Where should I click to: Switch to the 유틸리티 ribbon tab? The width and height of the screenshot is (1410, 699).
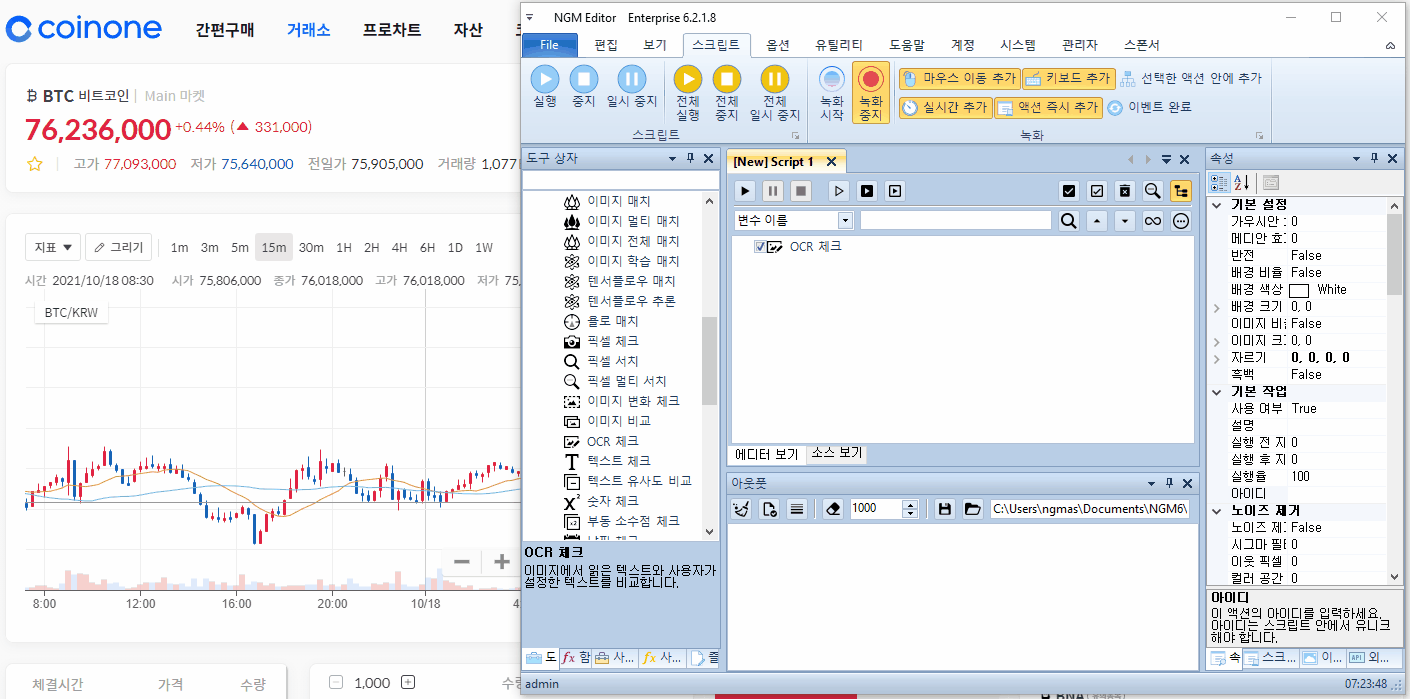839,45
